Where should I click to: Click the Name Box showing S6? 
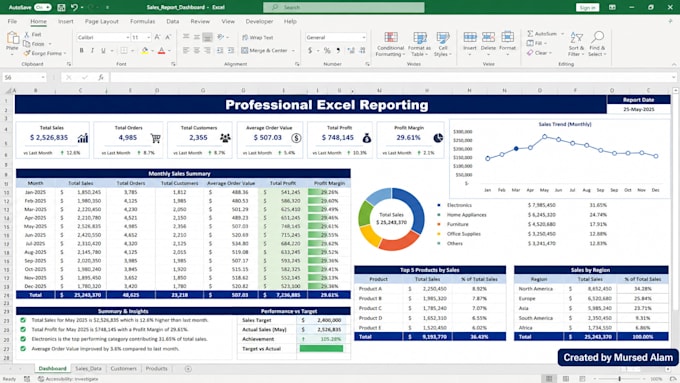[x=24, y=77]
